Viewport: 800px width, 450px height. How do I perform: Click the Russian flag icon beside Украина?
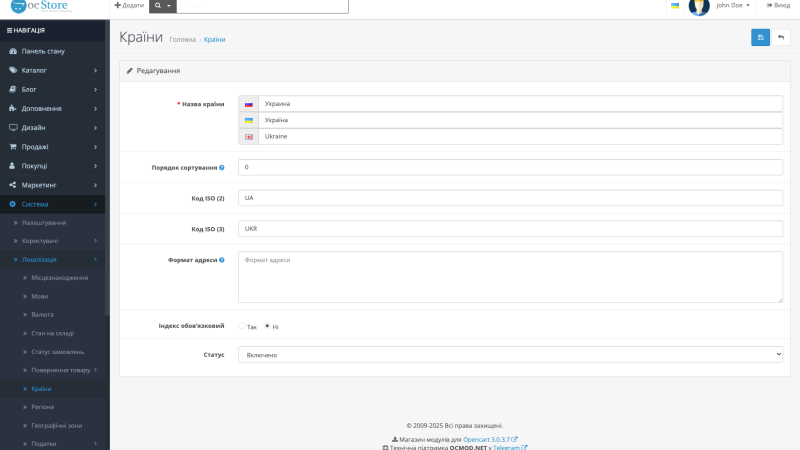248,104
